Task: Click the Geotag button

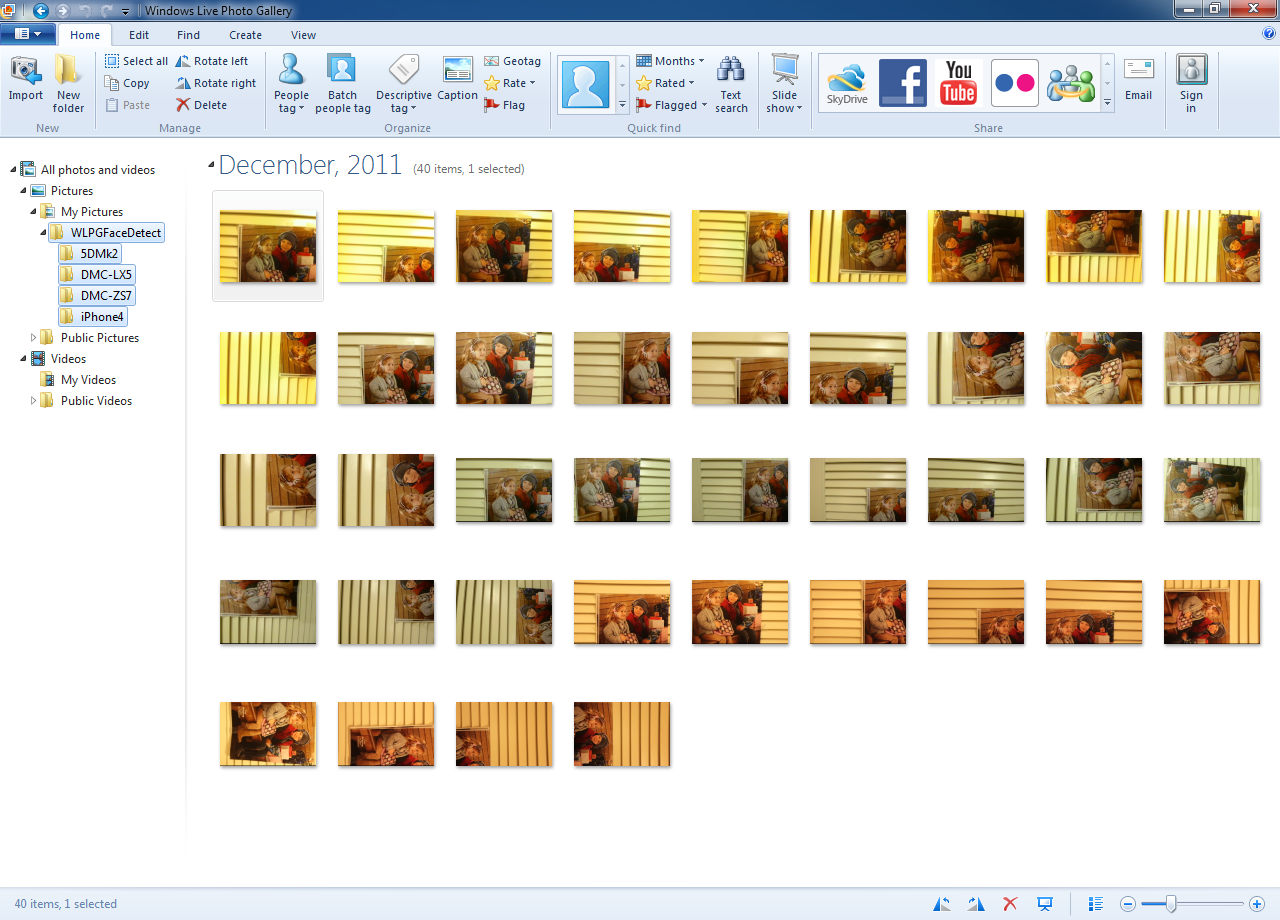Action: coord(512,61)
